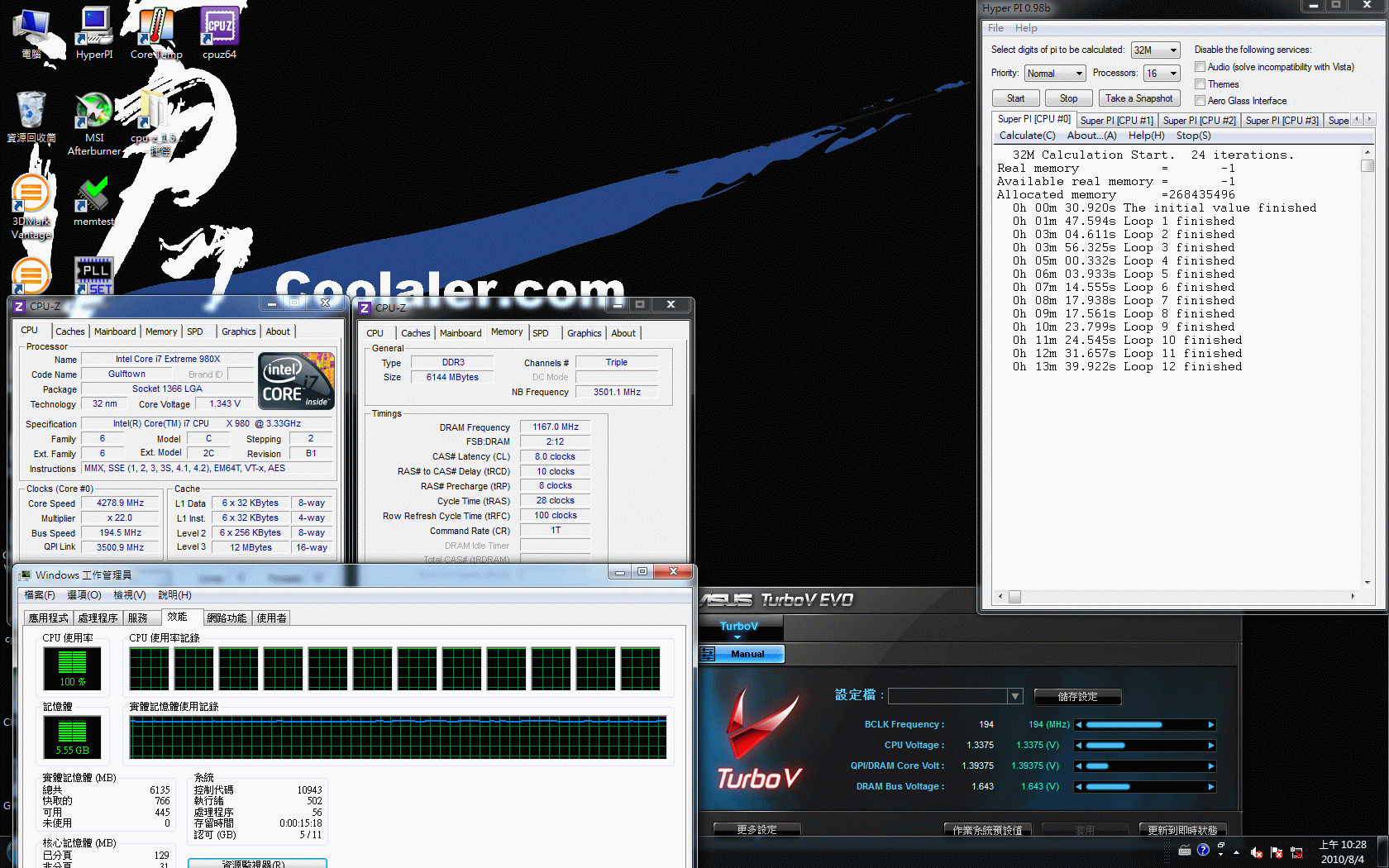Open the Caches tab in CPU-Z processor window
Viewport: 1389px width, 868px height.
coord(70,331)
